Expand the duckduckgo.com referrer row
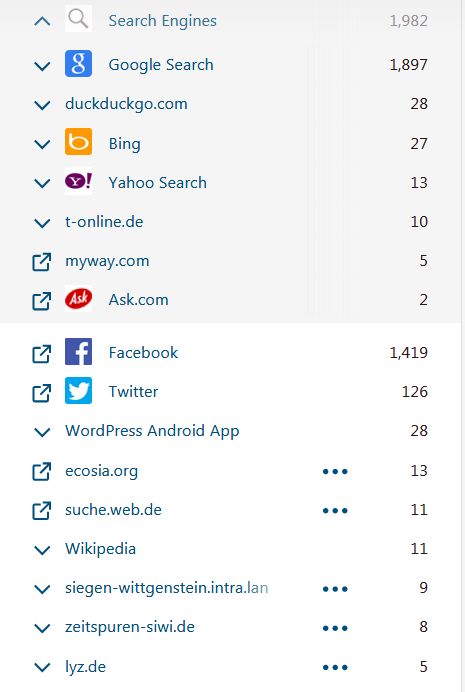Image resolution: width=465 pixels, height=692 pixels. (42, 105)
